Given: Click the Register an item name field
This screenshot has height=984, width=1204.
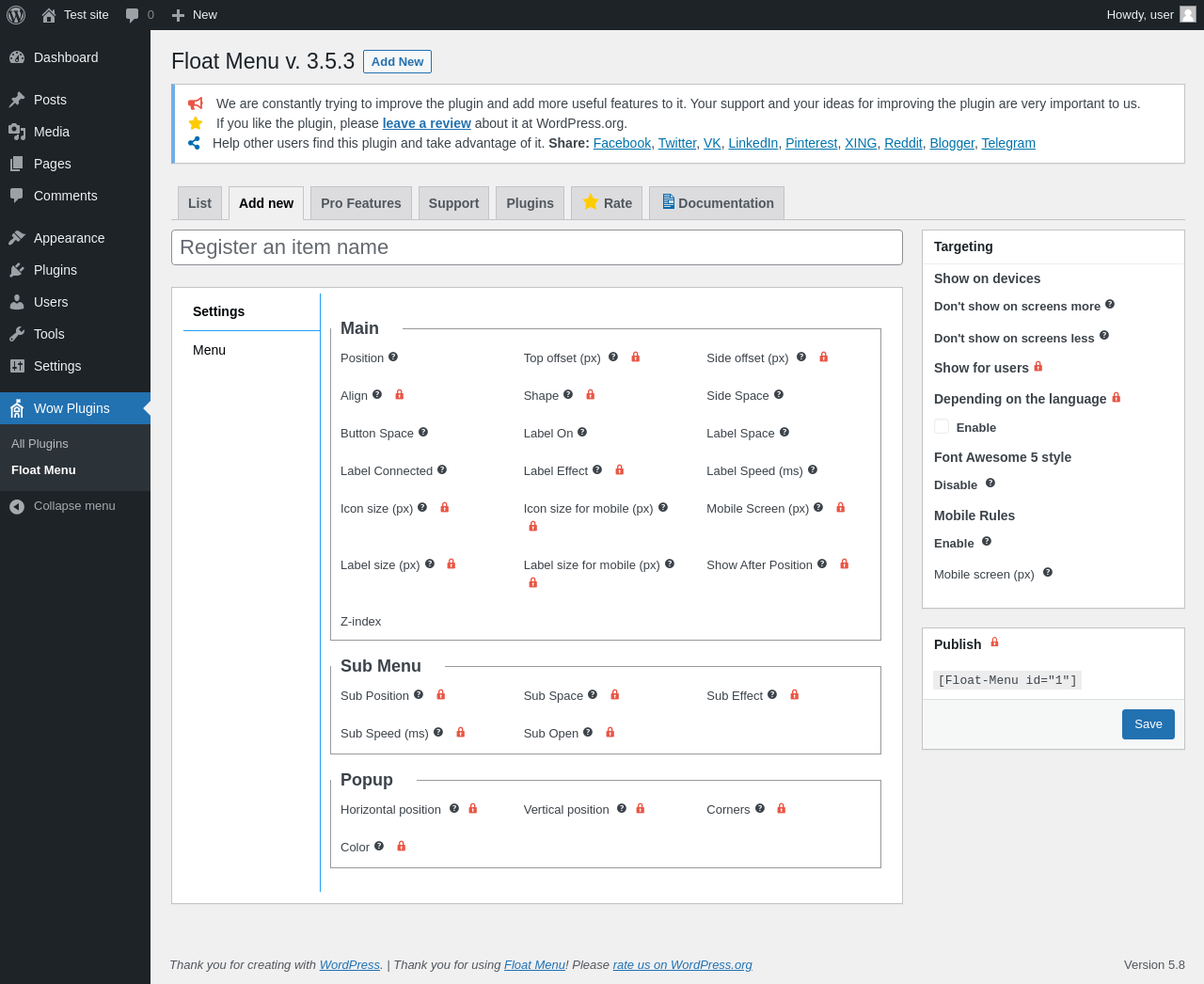Looking at the screenshot, I should [537, 247].
